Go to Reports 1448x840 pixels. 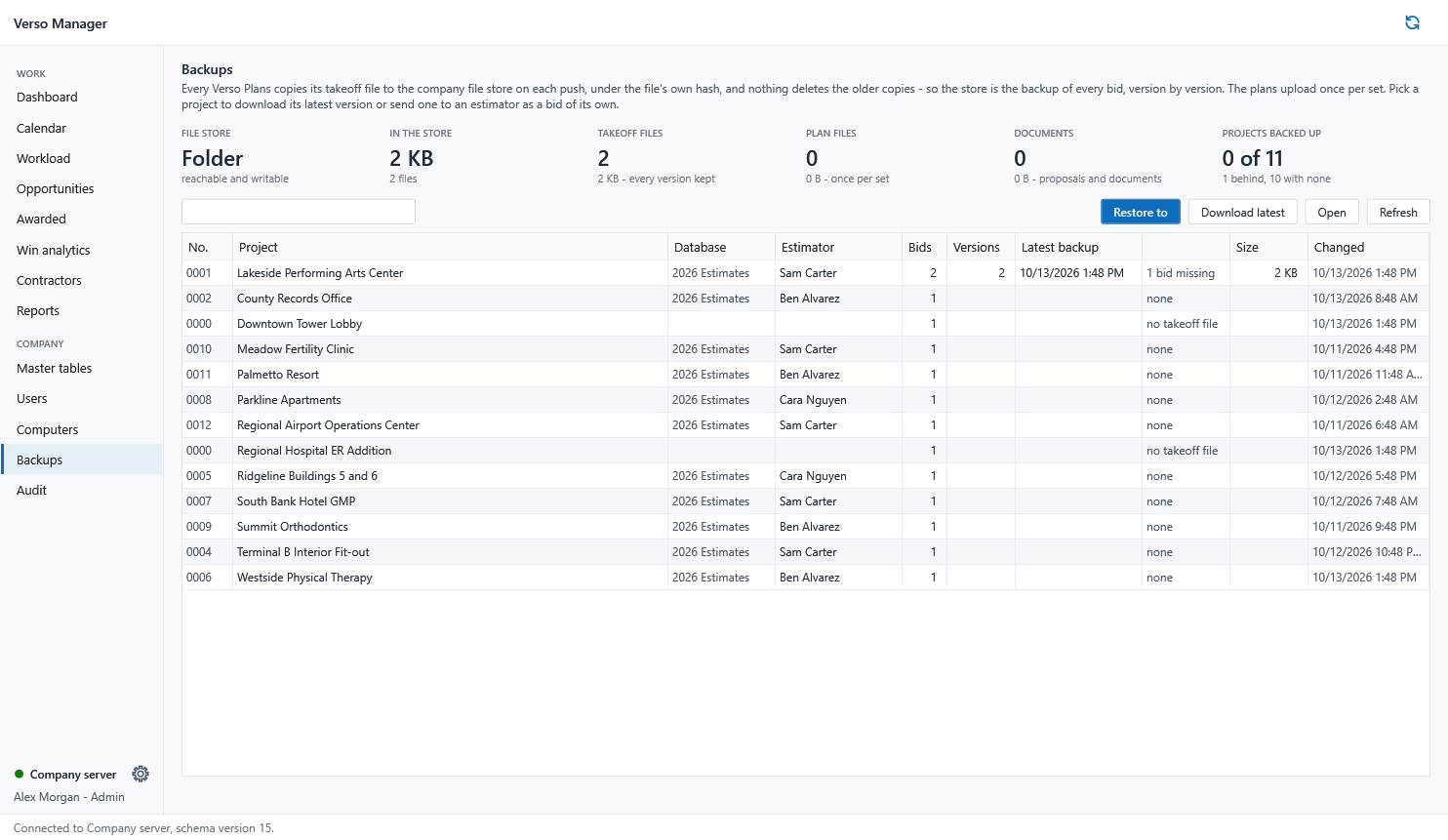81,310
